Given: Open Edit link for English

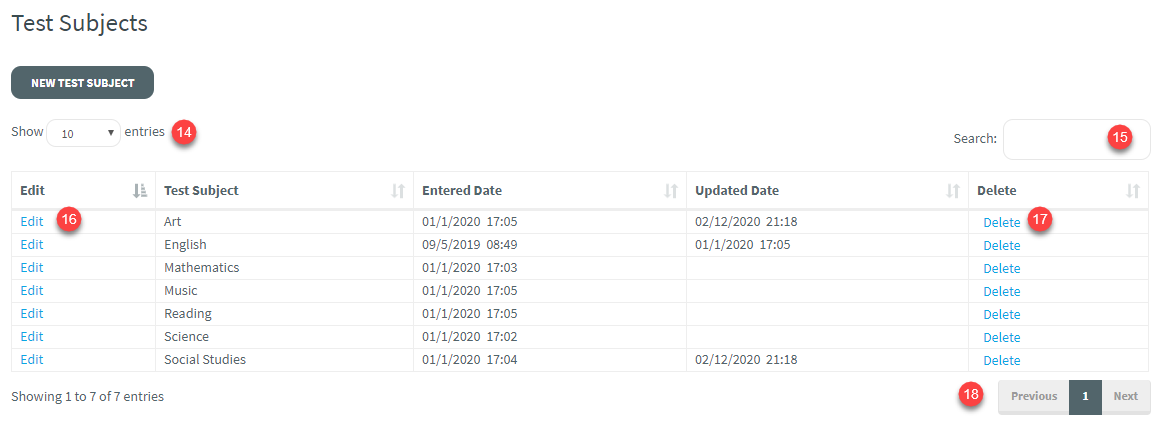Looking at the screenshot, I should [32, 245].
